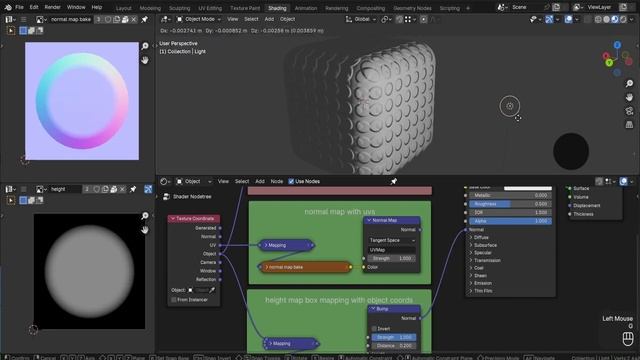
Task: Open the Object Mode dropdown
Action: point(199,19)
